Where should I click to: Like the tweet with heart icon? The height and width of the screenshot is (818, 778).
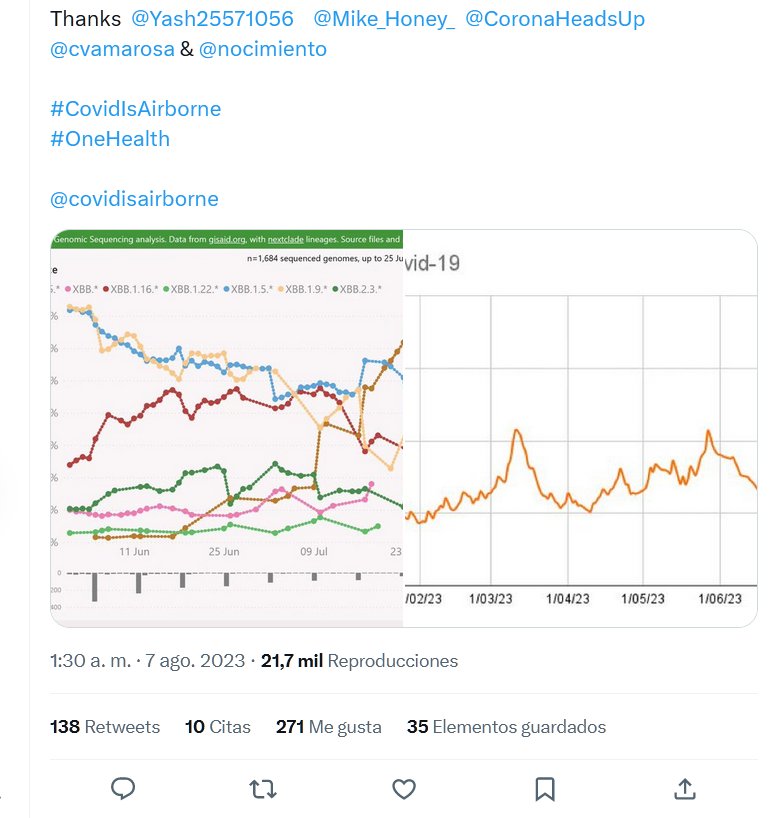coord(403,789)
